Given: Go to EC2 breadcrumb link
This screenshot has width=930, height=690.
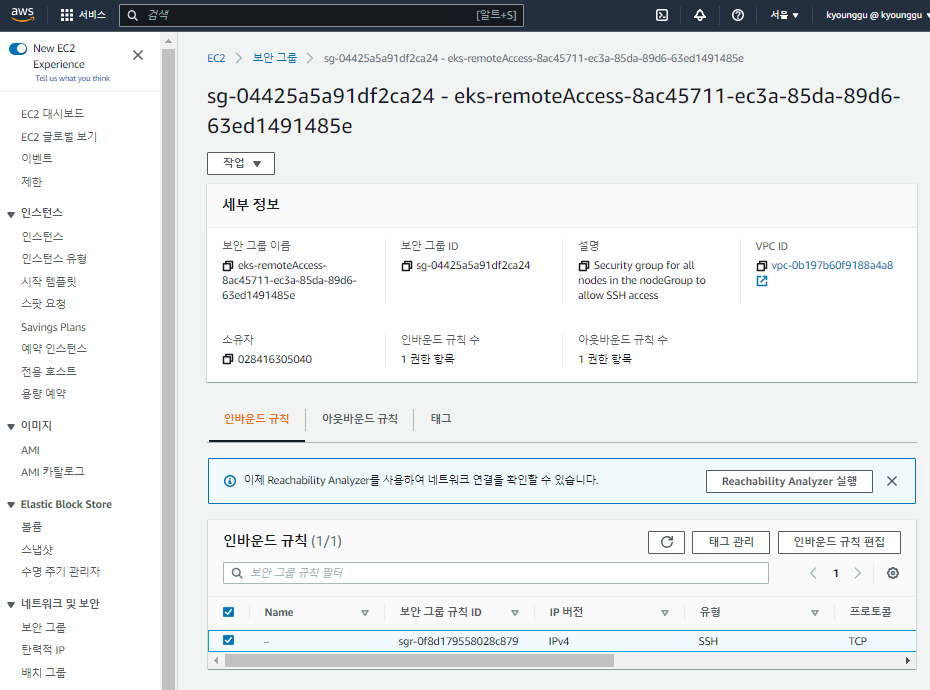Looking at the screenshot, I should 216,58.
